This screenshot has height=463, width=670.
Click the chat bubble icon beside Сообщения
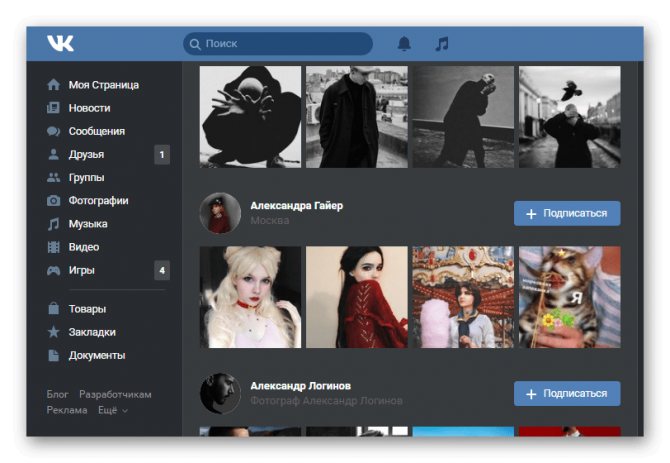coord(53,131)
